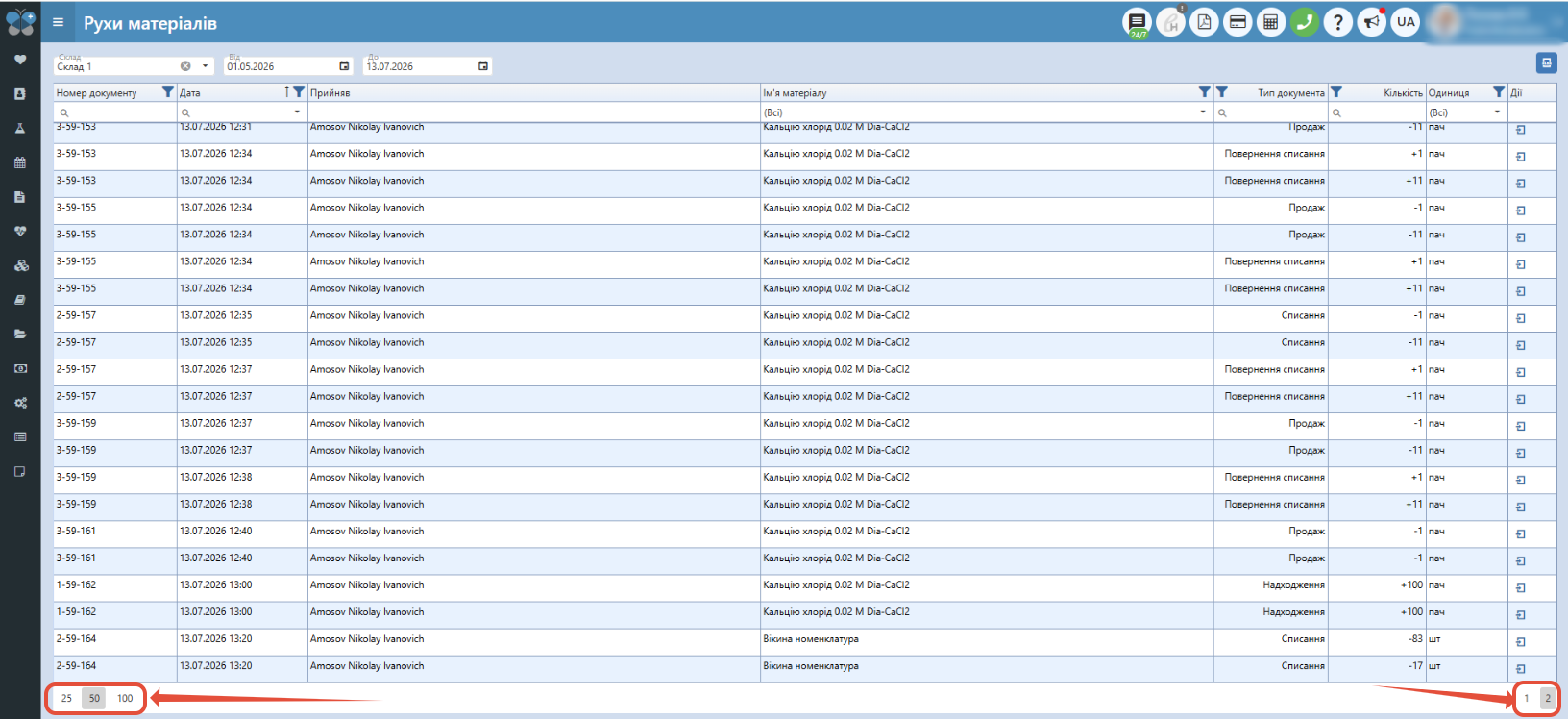Sort by the Номер документу column header
The width and height of the screenshot is (1568, 719).
[x=96, y=93]
